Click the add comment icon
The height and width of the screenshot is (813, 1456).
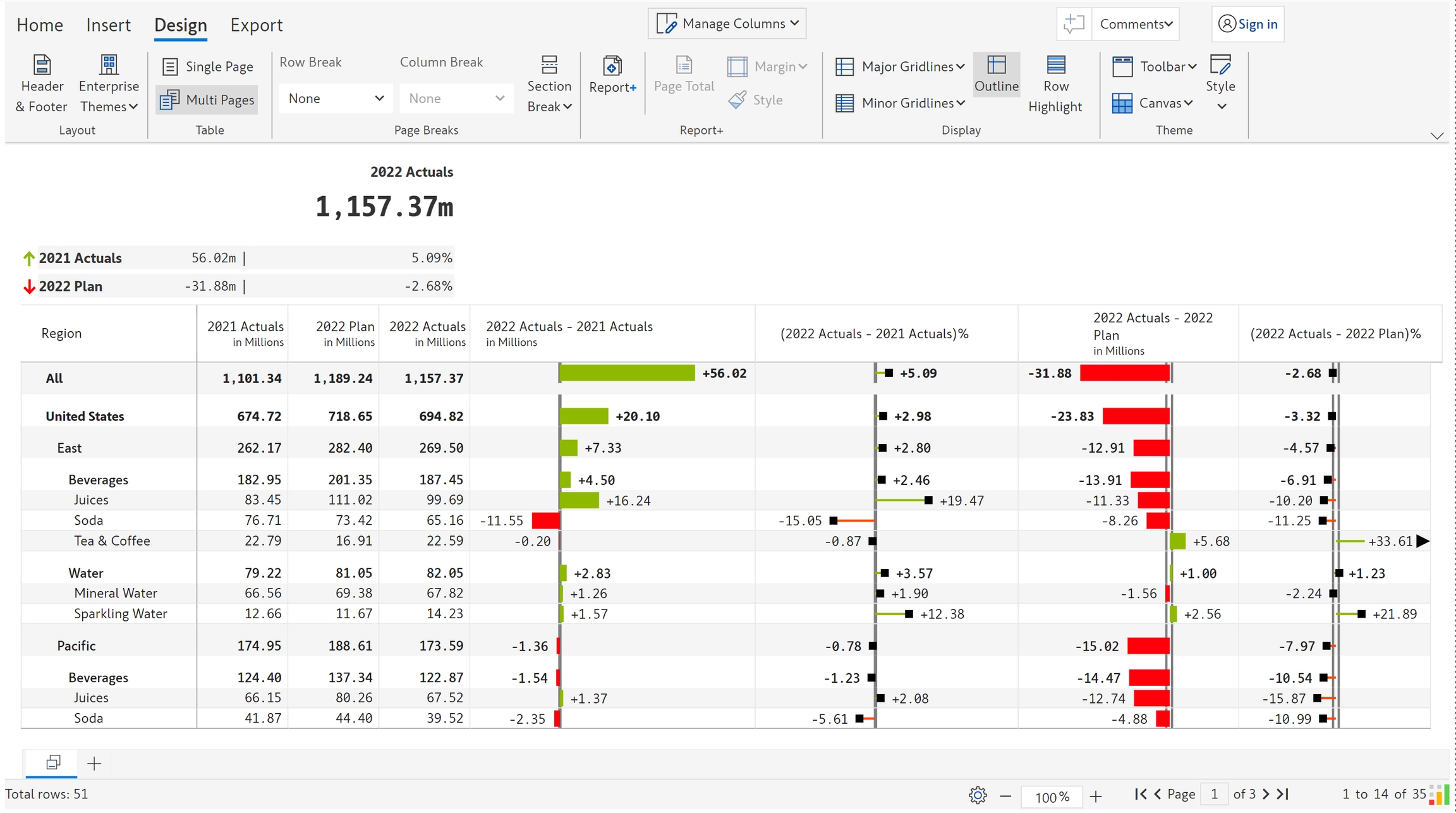pos(1073,24)
